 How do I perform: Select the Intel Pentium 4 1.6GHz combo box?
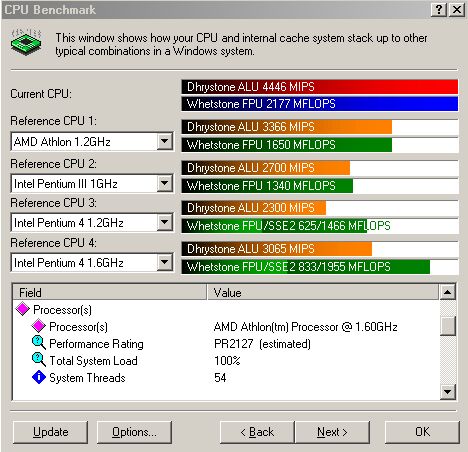(x=92, y=262)
